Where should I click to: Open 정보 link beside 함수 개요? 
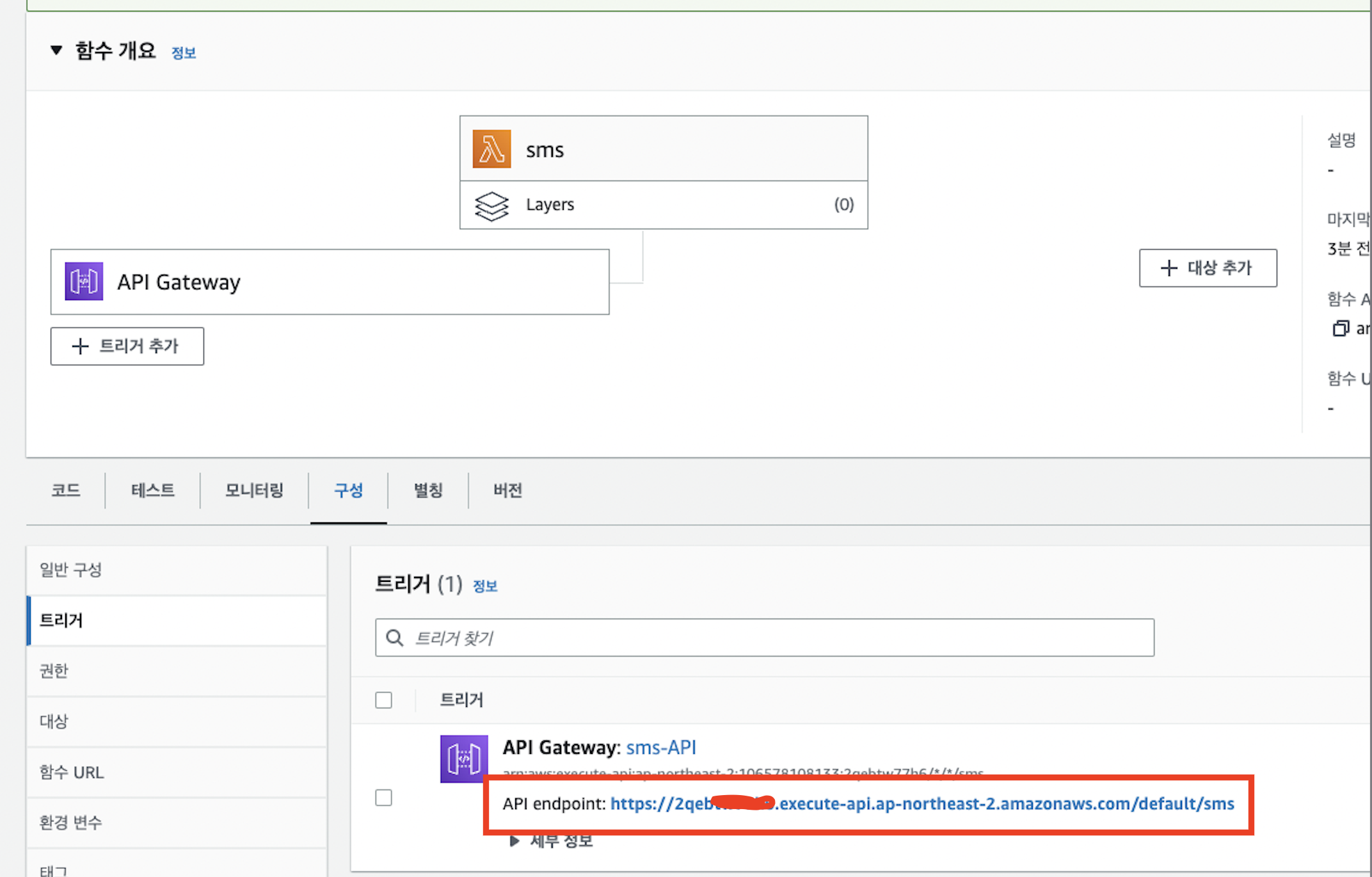coord(184,53)
